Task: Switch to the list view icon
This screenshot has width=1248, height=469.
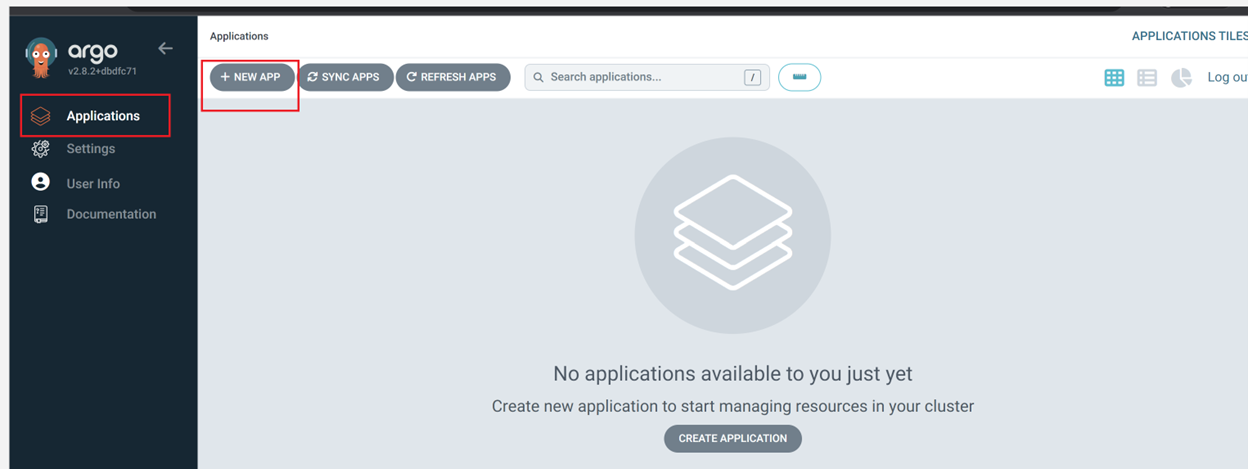Action: (1147, 77)
